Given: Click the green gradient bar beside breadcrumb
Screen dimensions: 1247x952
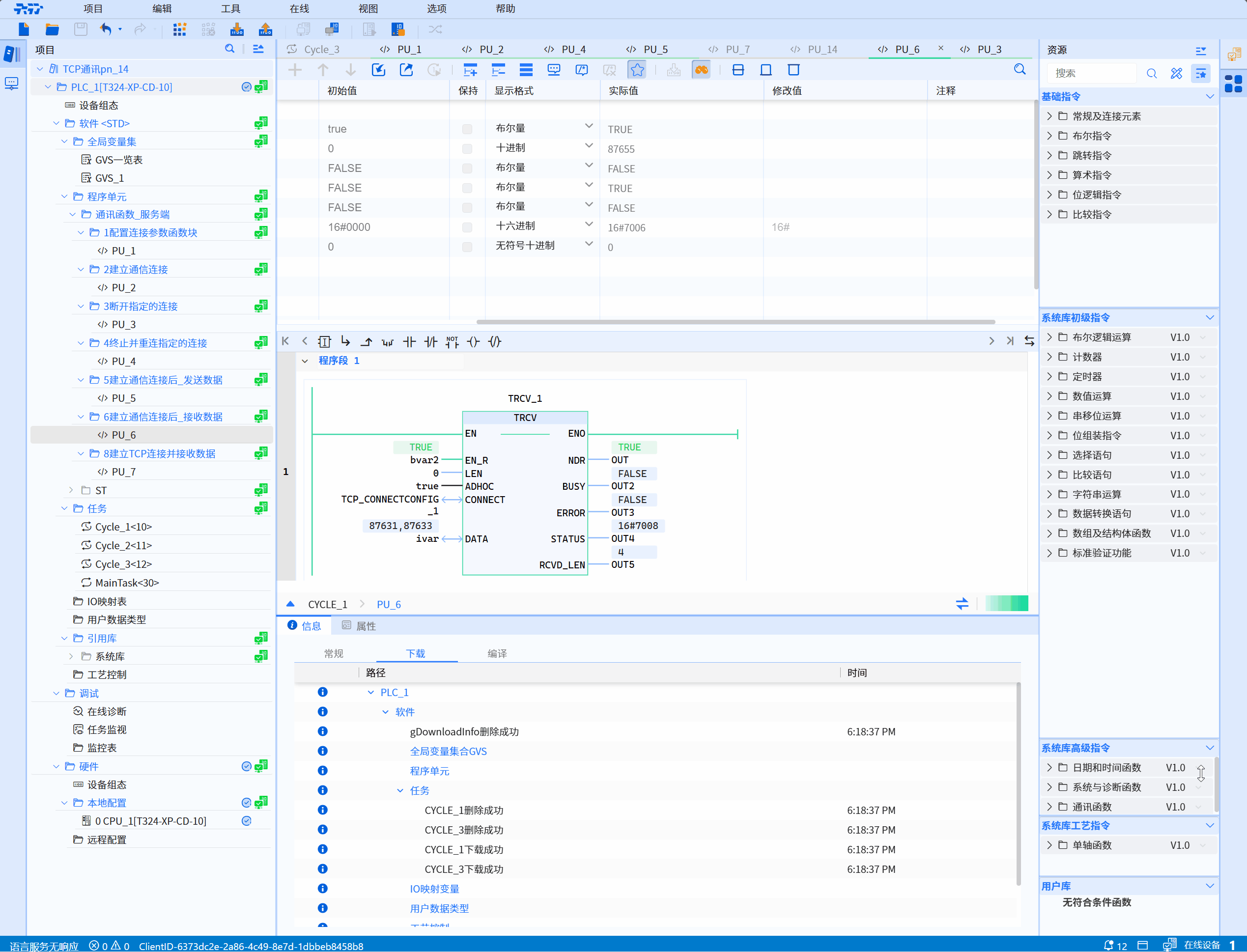Looking at the screenshot, I should [x=1006, y=604].
